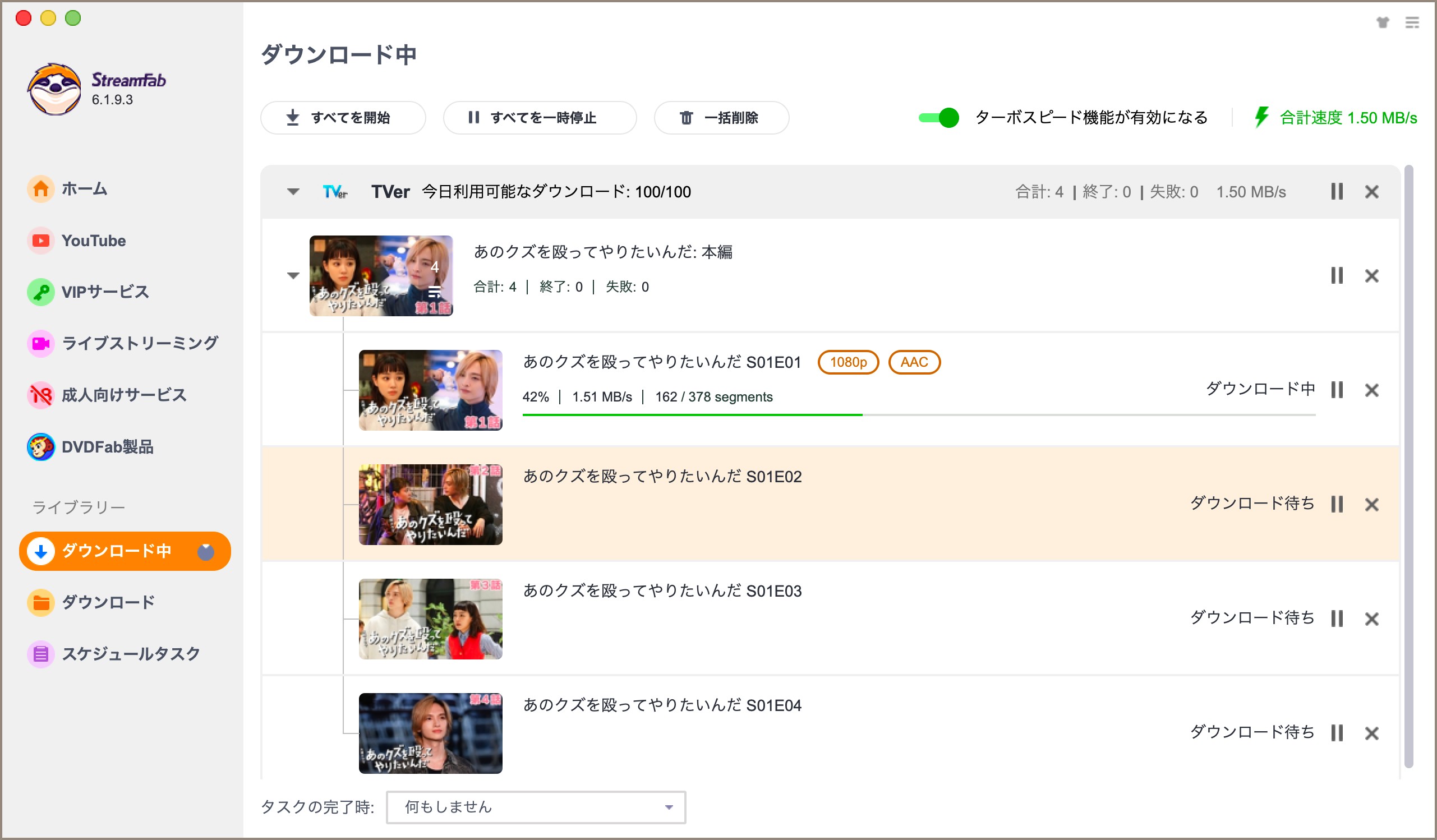Pause the S01E04 waiting task
1437x840 pixels.
[x=1337, y=733]
